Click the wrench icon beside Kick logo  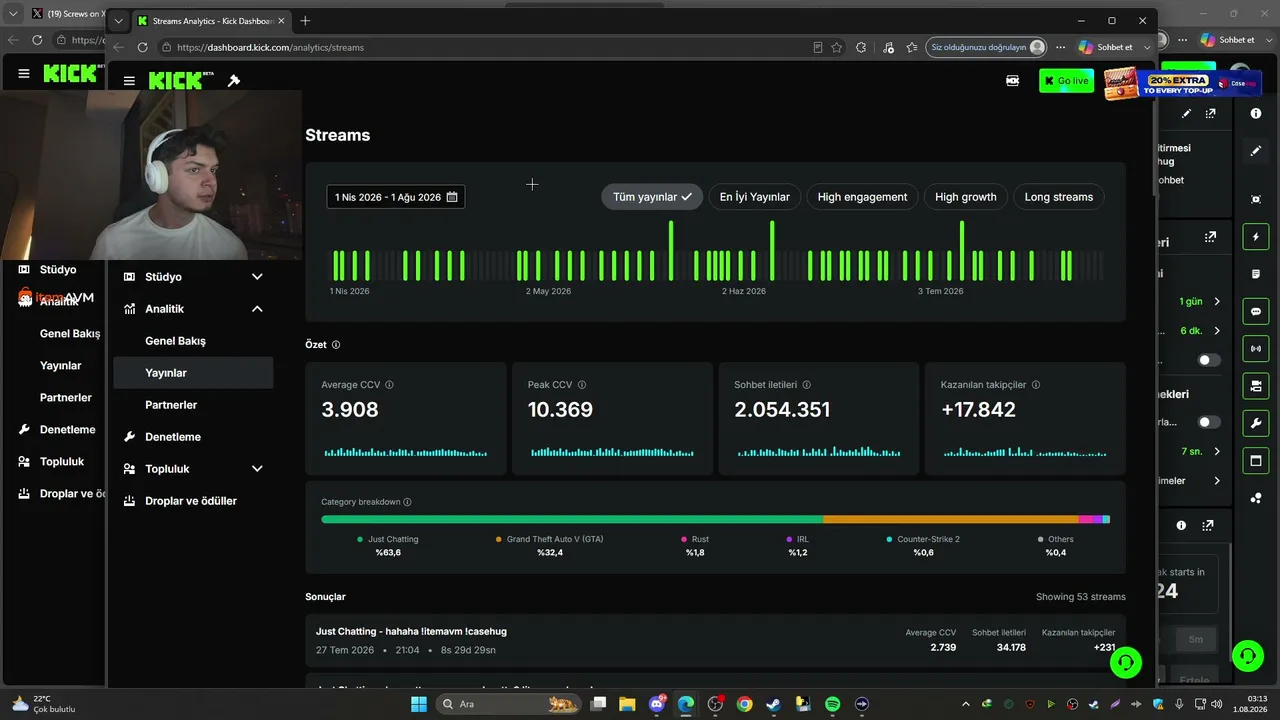point(234,81)
